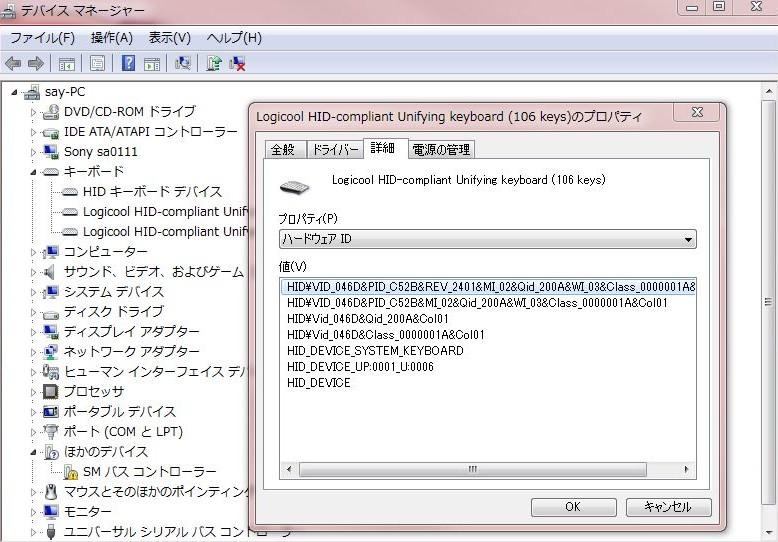Viewport: 778px width, 542px height.
Task: Click the サウンド、ビデオ speaker icon
Action: coord(50,272)
